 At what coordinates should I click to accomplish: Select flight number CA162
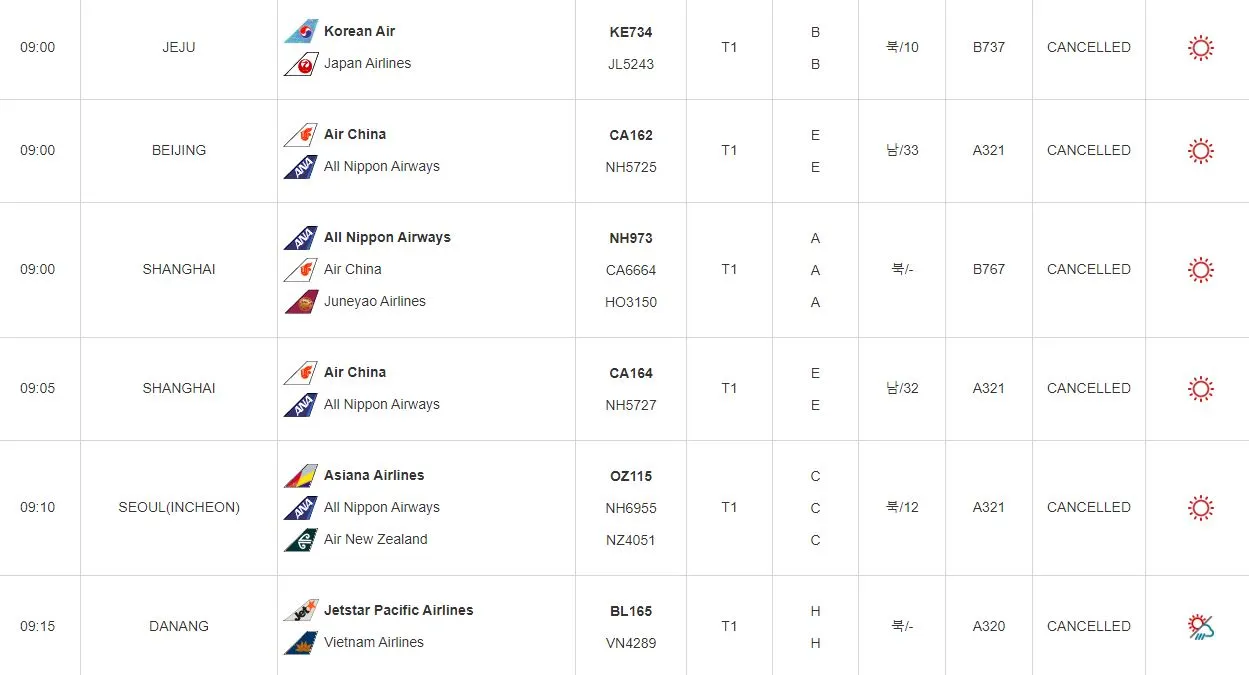coord(630,136)
